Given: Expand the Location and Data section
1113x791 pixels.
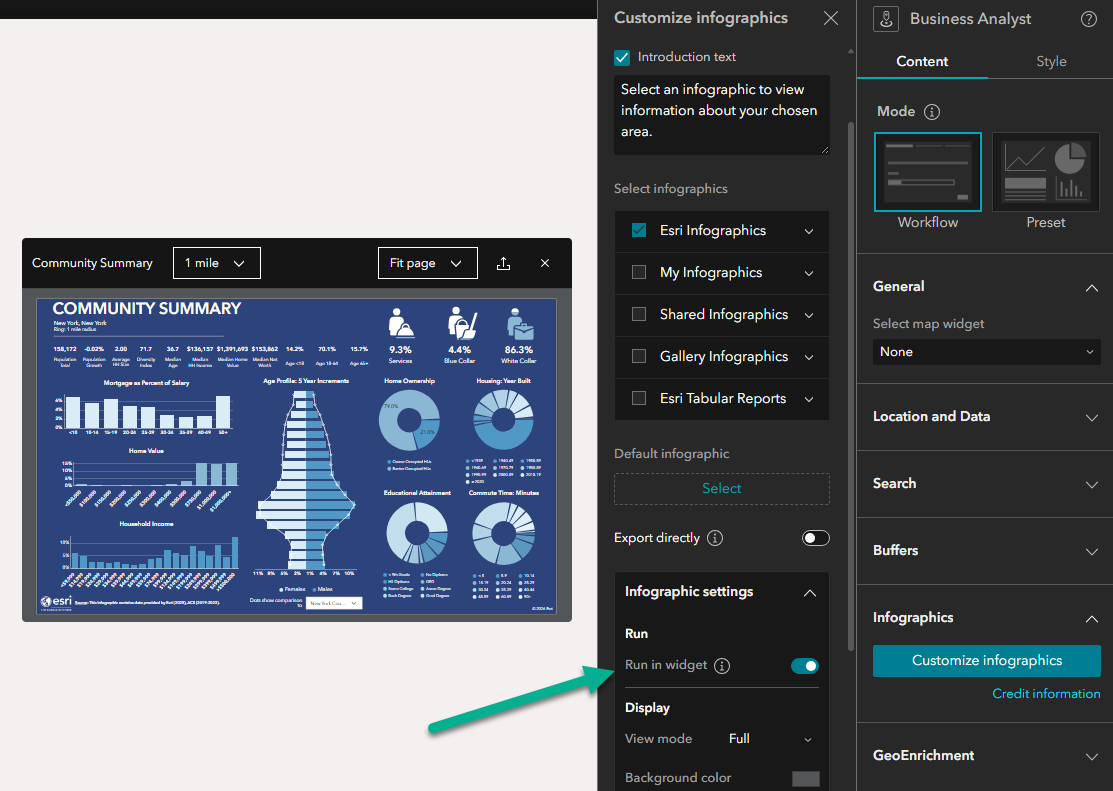Looking at the screenshot, I should point(1092,418).
